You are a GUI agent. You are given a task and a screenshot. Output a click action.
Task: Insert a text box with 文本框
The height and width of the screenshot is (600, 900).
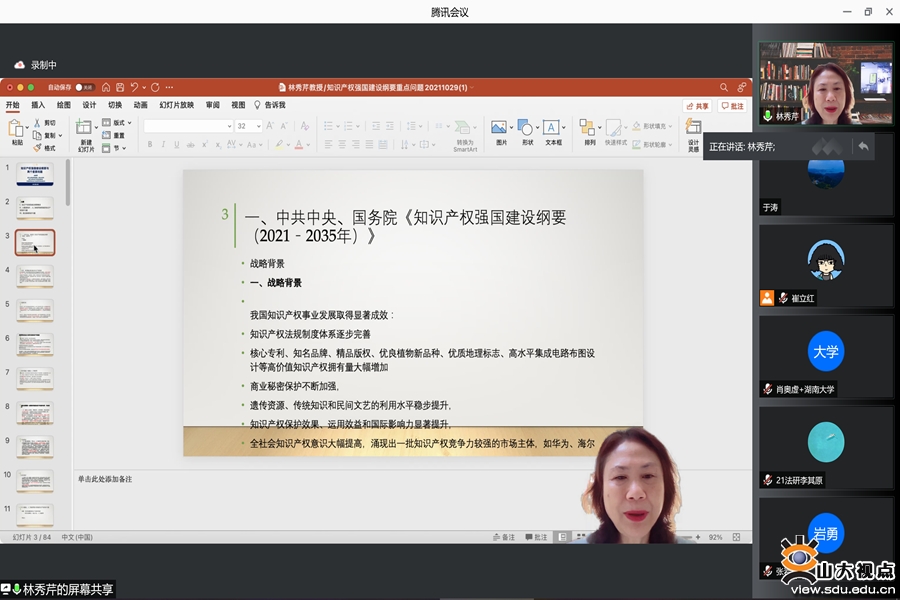click(553, 132)
